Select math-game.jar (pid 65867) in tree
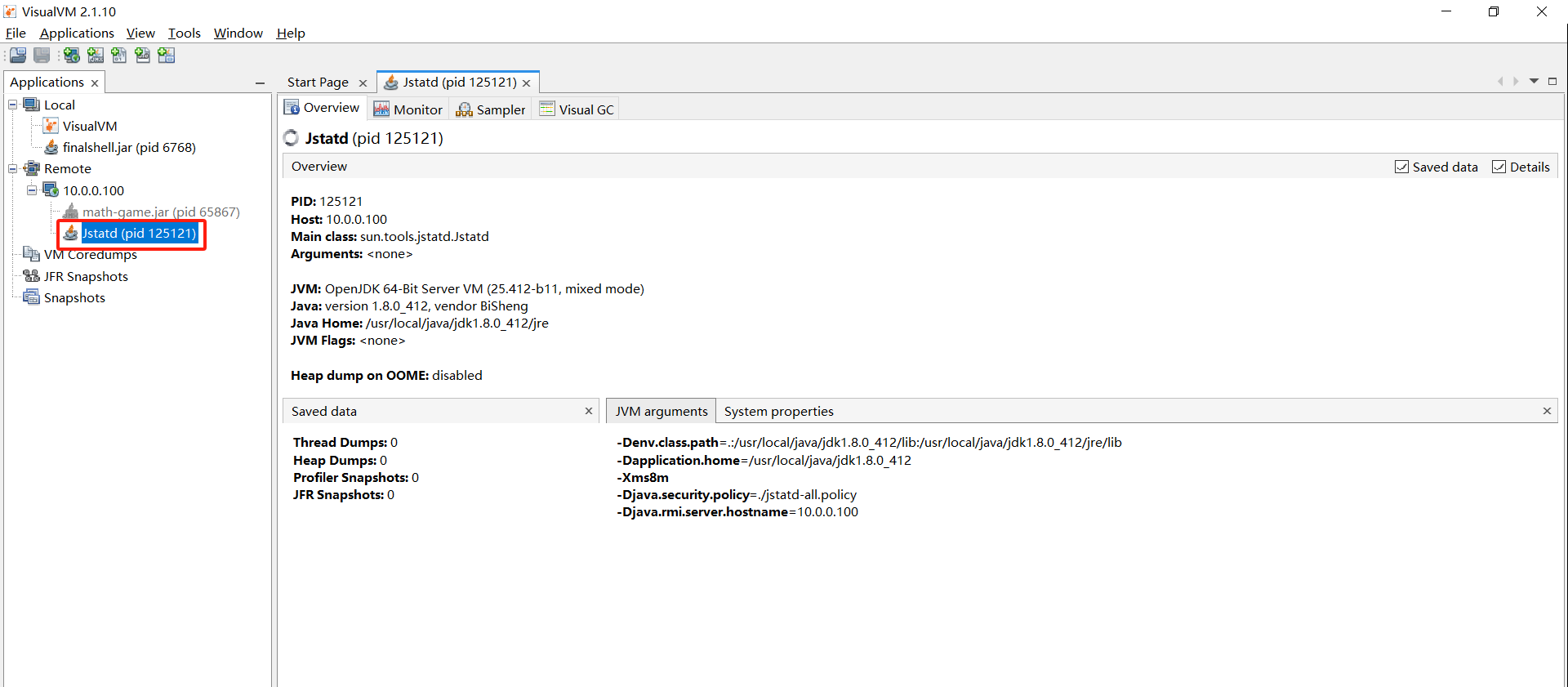Image resolution: width=1568 pixels, height=687 pixels. [161, 212]
